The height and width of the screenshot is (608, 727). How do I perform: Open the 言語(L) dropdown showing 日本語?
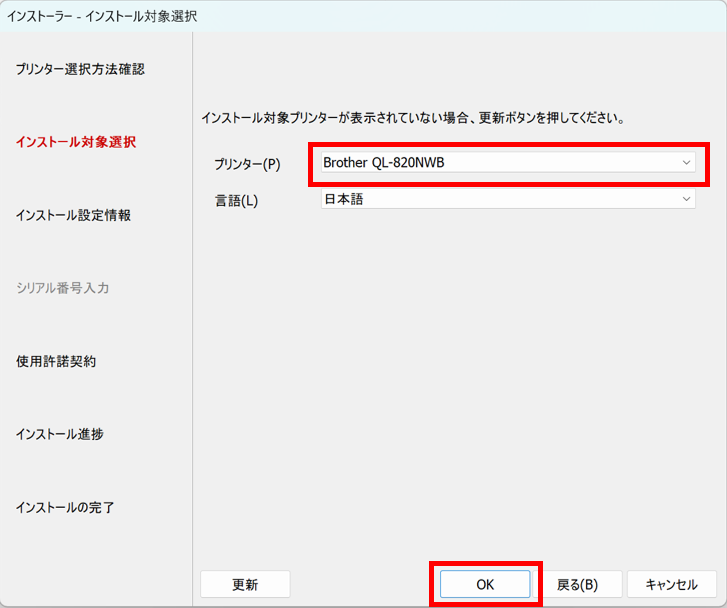[508, 199]
